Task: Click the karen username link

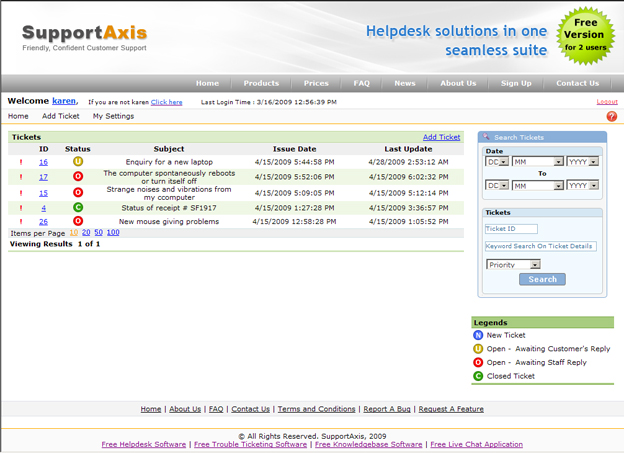Action: 64,101
